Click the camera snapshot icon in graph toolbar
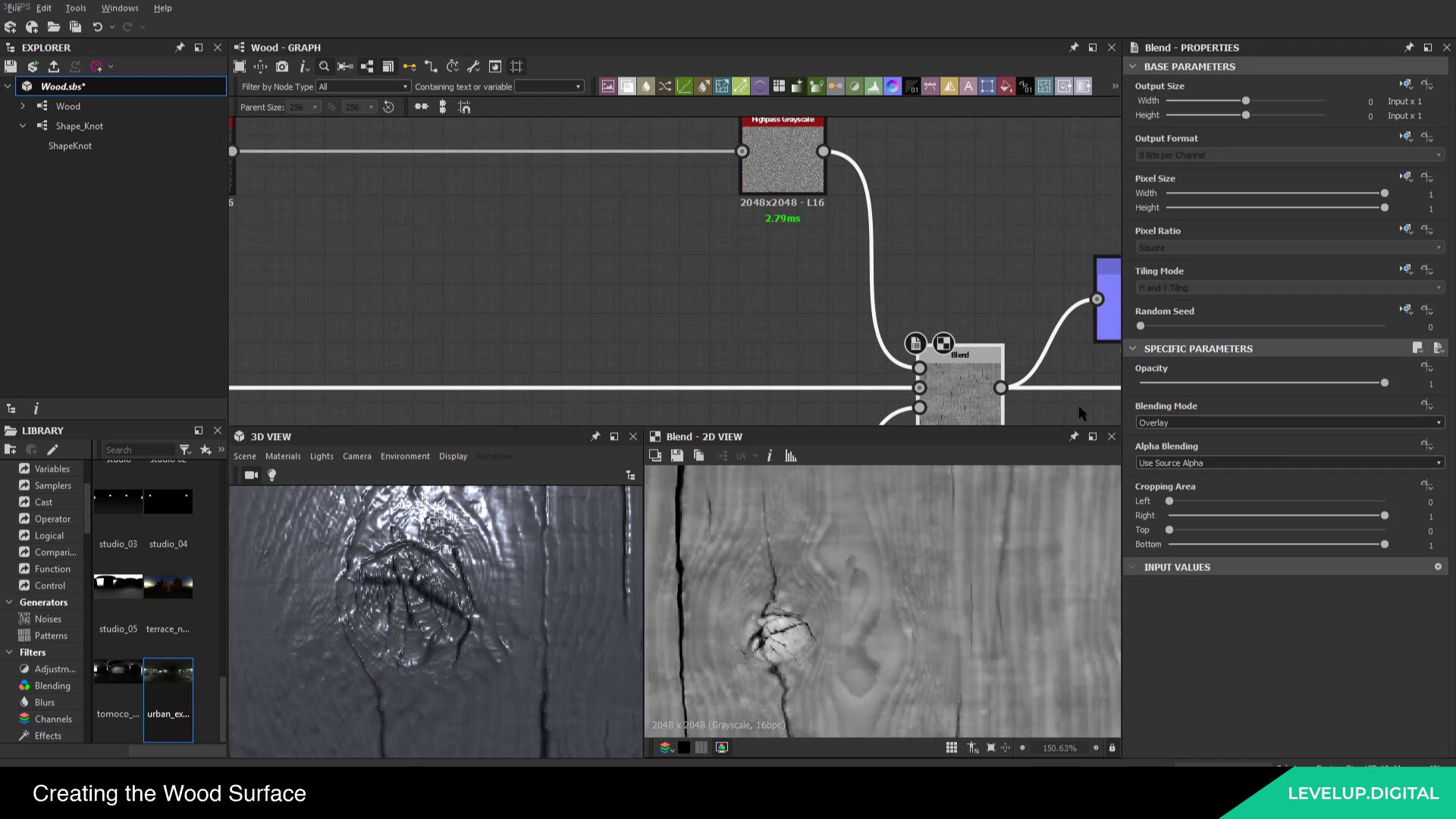This screenshot has width=1456, height=819. point(281,67)
